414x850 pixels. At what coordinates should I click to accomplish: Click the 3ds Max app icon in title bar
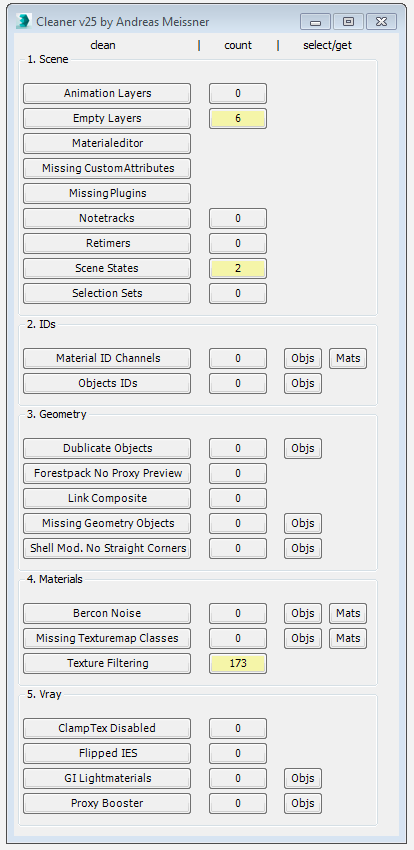click(23, 22)
